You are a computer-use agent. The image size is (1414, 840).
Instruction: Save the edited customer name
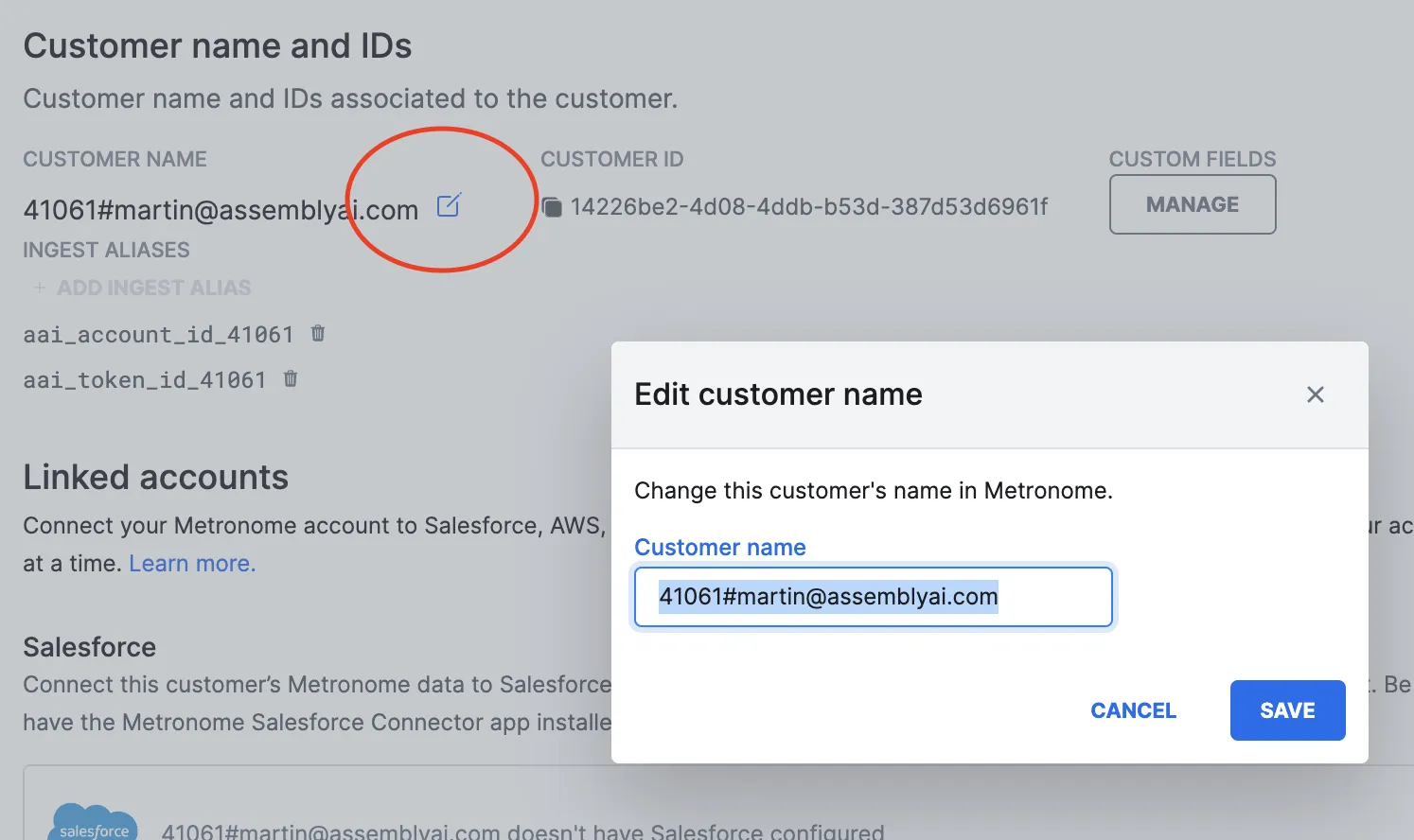coord(1286,710)
